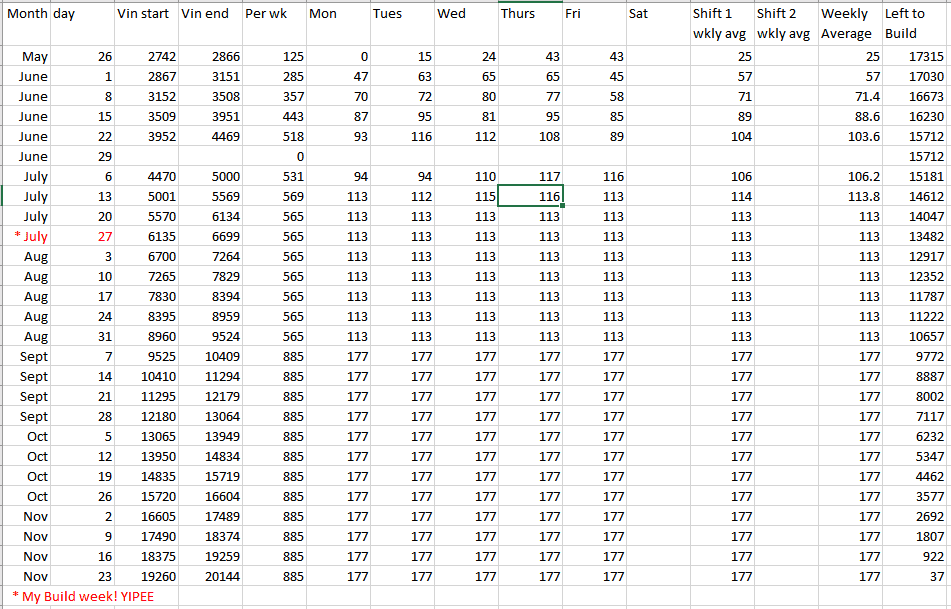Image resolution: width=951 pixels, height=609 pixels.
Task: Click the 'Weekly Average' header cell
Action: point(849,24)
